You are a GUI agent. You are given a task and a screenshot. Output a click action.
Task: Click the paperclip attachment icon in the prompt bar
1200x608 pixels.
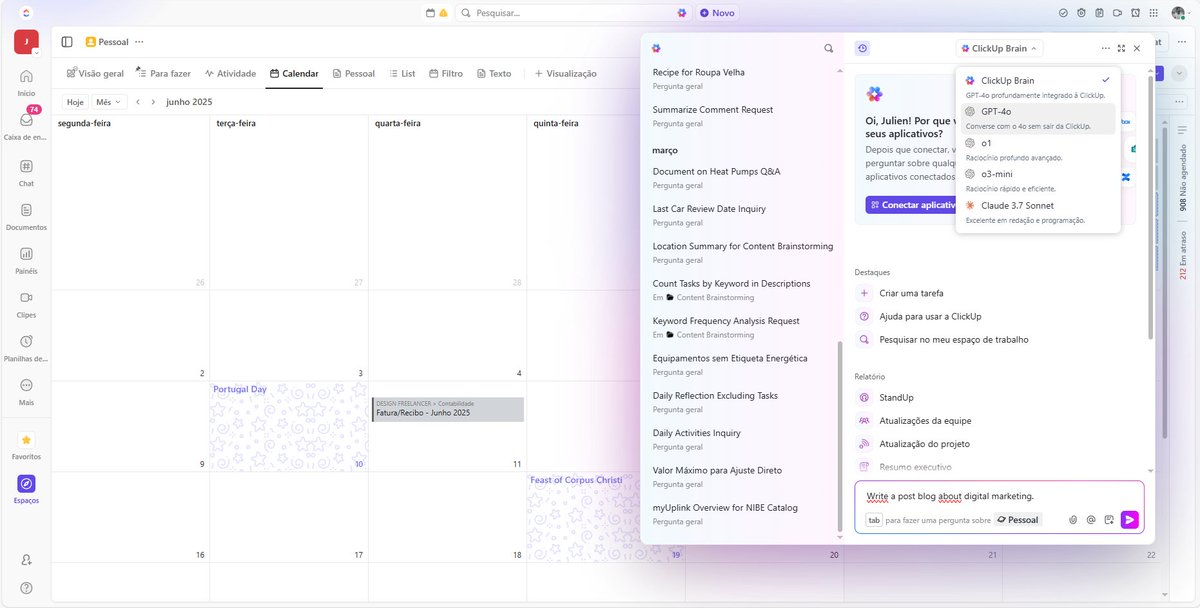[1072, 519]
